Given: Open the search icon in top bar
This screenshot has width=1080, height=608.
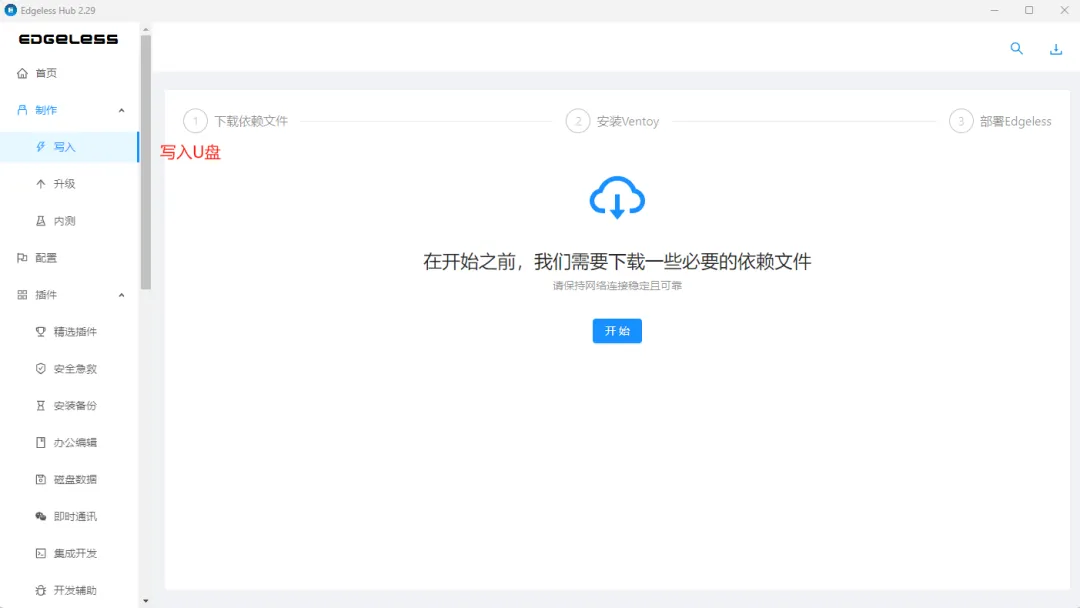Looking at the screenshot, I should pyautogui.click(x=1017, y=48).
